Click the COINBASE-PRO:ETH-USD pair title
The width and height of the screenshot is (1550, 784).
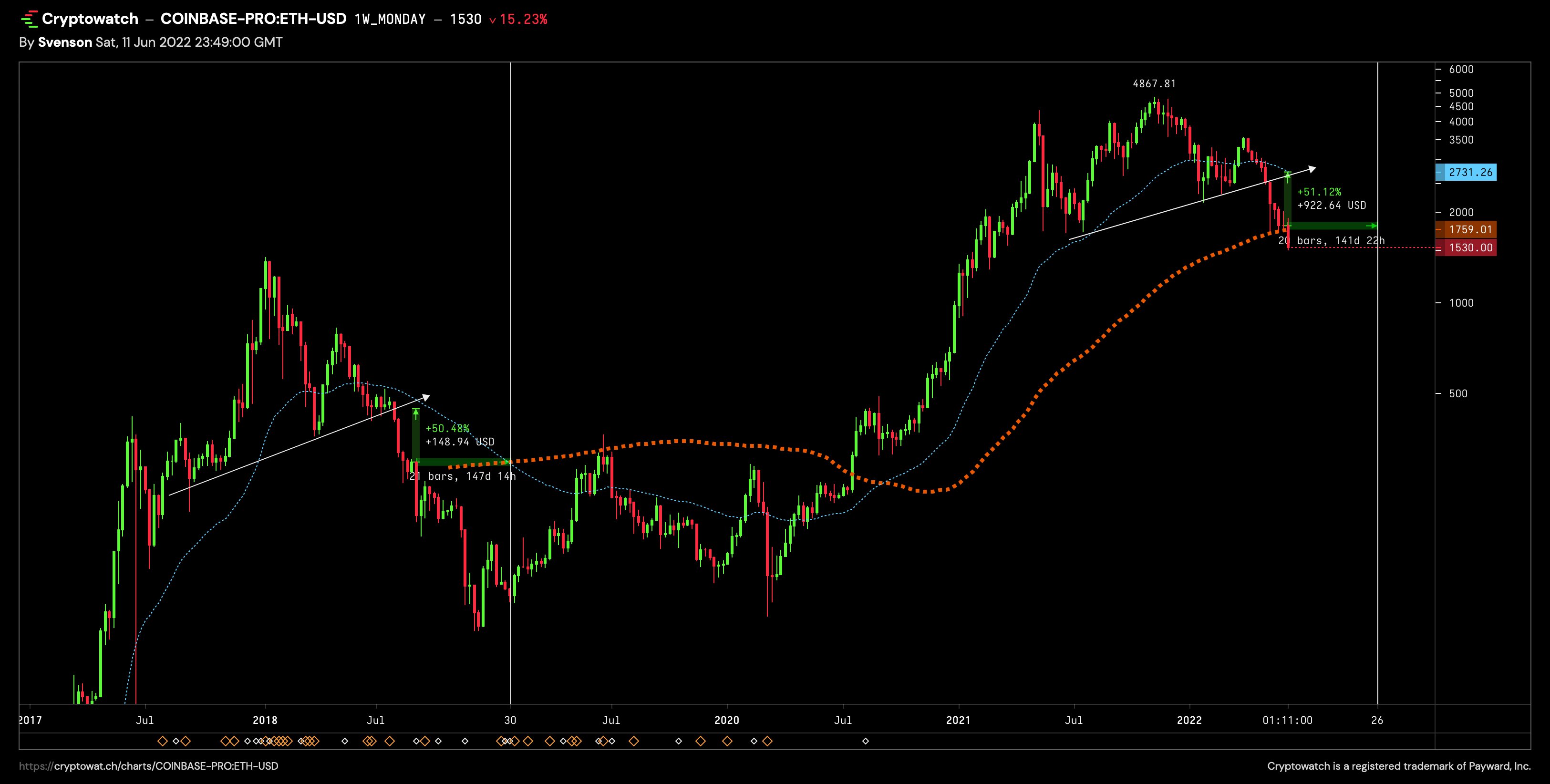click(253, 19)
